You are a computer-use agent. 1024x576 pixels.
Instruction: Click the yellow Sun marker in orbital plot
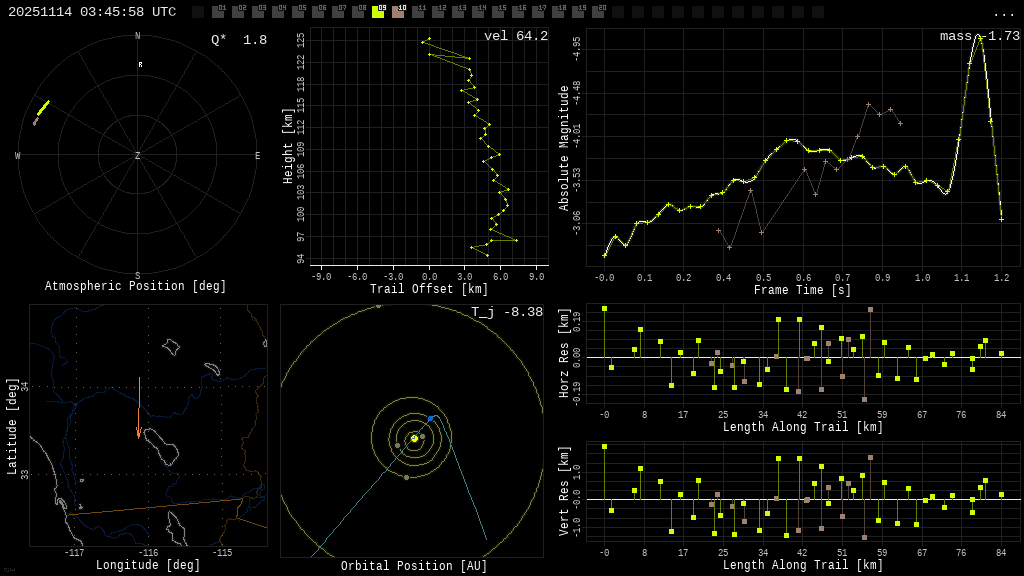(x=414, y=438)
